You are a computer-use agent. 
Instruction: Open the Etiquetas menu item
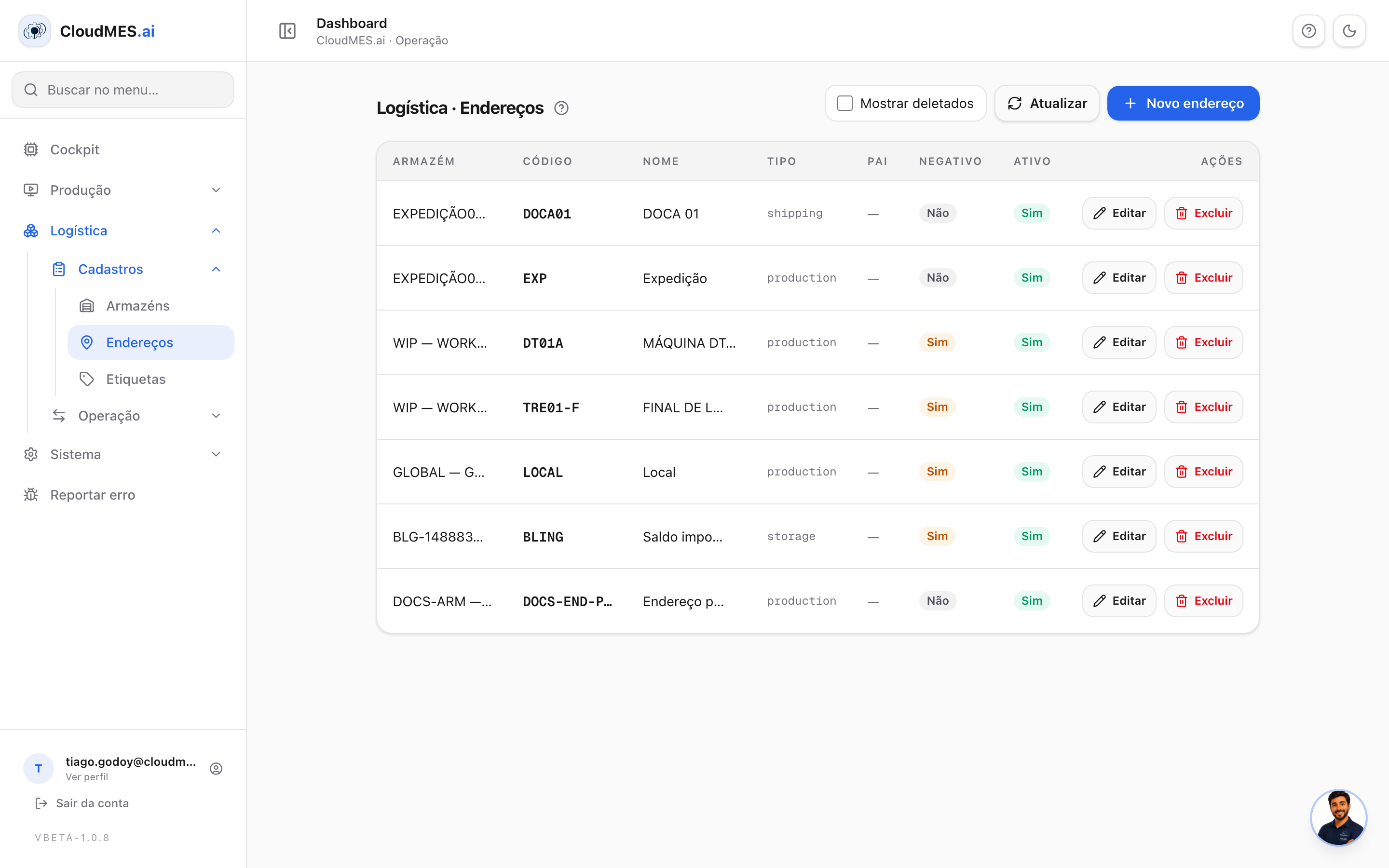pos(151,379)
